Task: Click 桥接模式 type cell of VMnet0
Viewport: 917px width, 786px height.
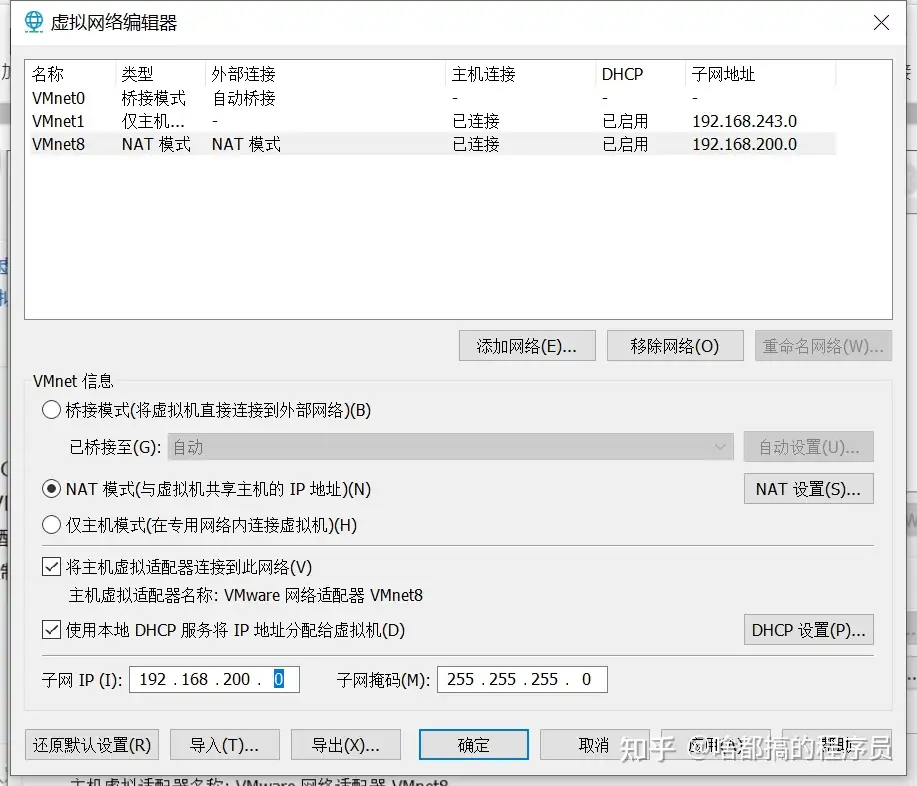Action: (x=154, y=98)
